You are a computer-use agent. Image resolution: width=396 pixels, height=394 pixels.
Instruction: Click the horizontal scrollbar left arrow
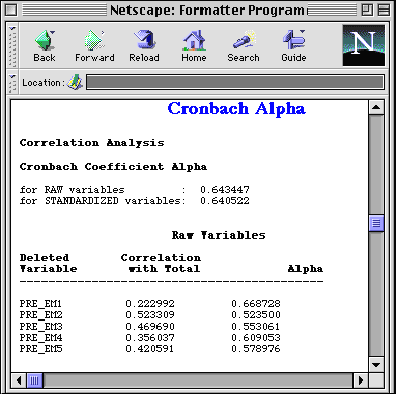[x=19, y=380]
